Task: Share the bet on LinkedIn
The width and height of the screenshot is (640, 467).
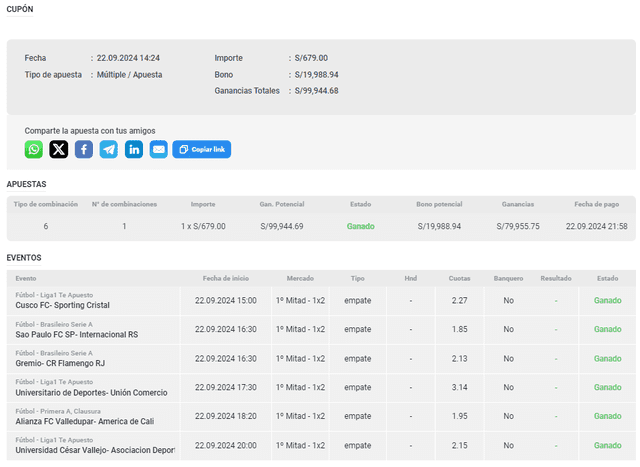Action: [134, 149]
